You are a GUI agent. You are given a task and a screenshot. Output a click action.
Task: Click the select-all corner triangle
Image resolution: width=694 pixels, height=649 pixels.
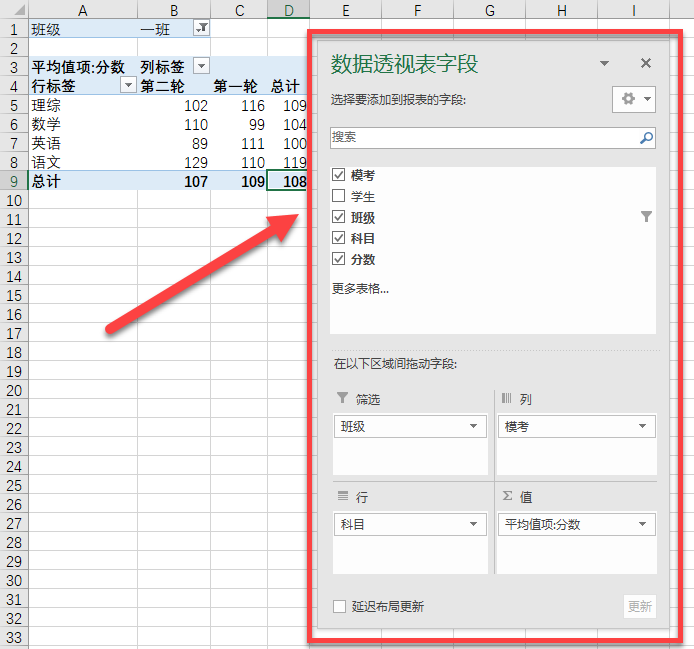point(18,10)
